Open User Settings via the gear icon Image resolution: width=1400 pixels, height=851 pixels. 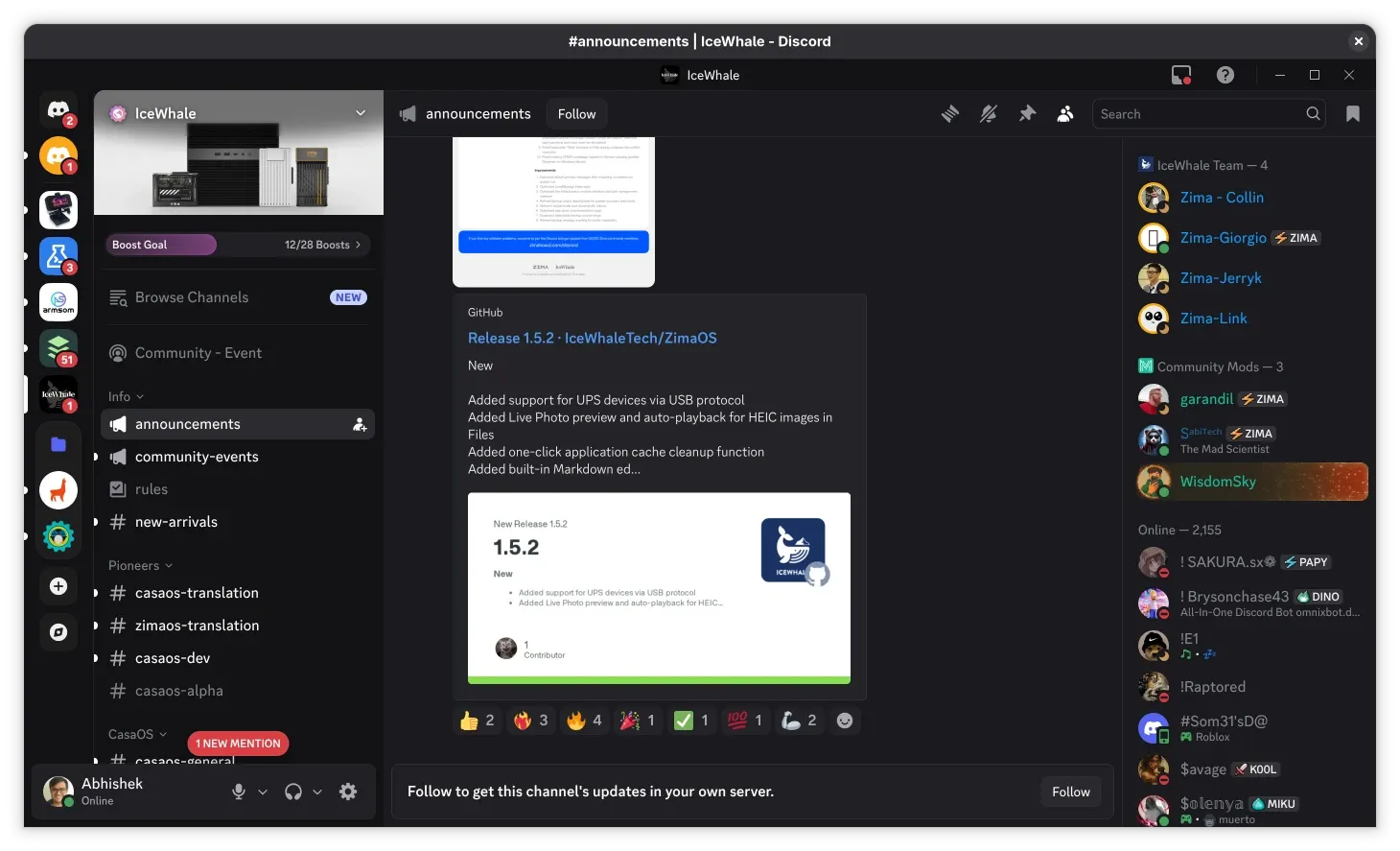click(x=347, y=792)
